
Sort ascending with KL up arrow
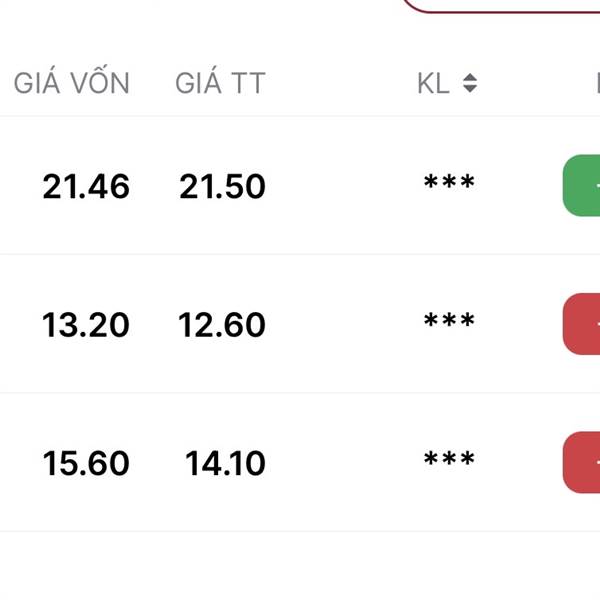tap(470, 77)
